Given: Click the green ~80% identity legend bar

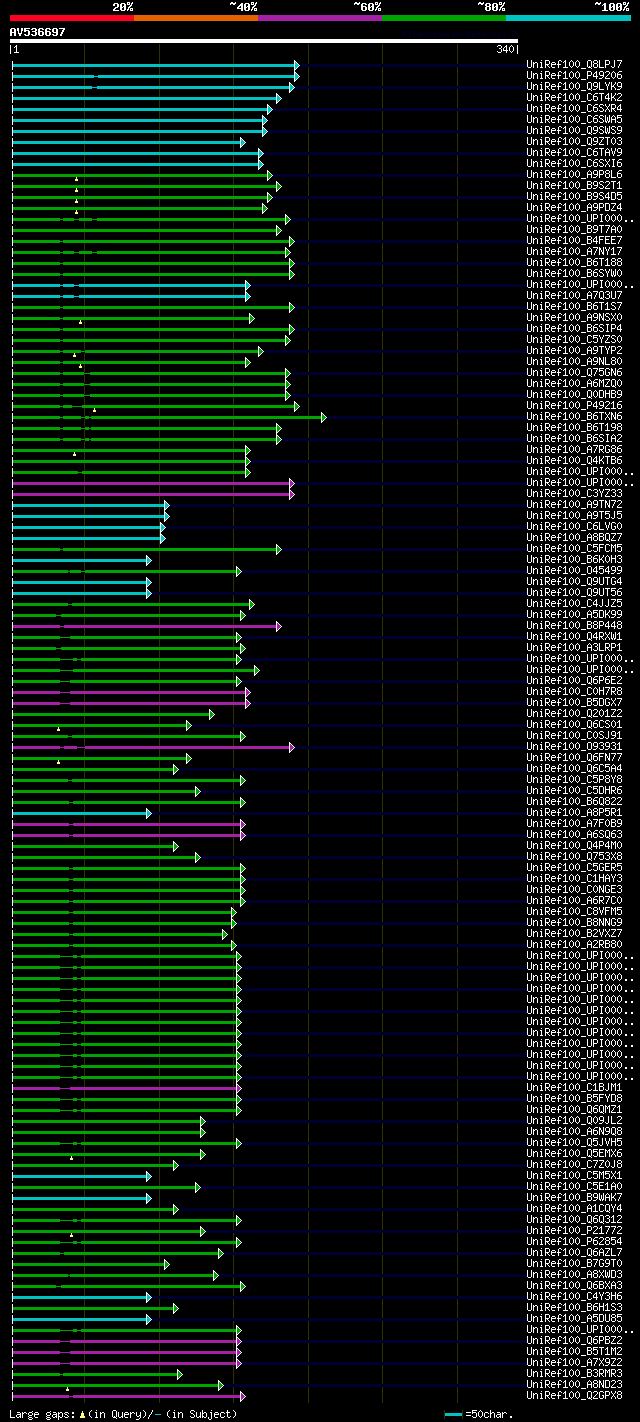Looking at the screenshot, I should [x=444, y=17].
